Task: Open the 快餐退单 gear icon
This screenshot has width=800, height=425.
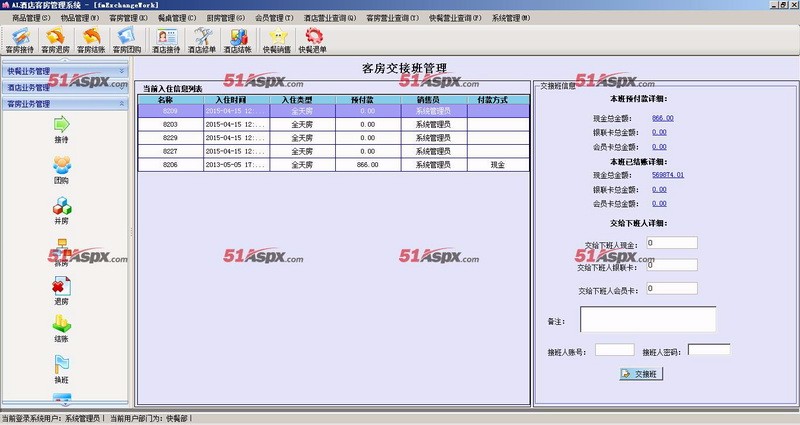Action: point(313,40)
